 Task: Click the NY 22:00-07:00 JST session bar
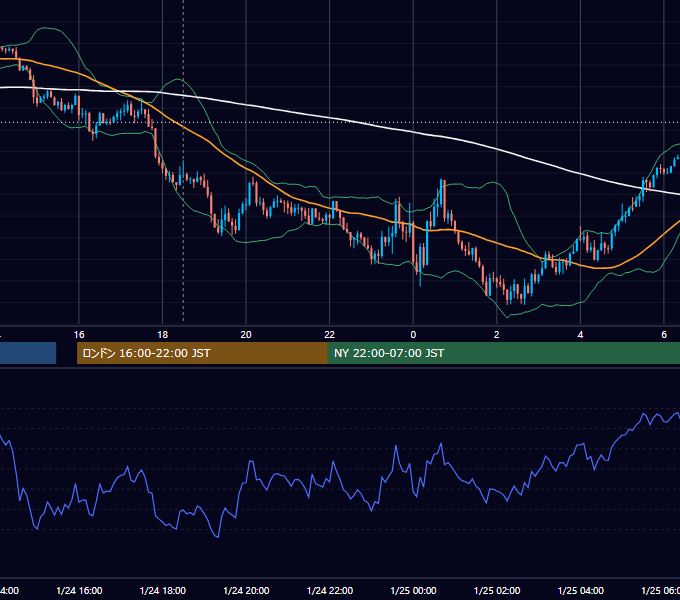(x=504, y=353)
